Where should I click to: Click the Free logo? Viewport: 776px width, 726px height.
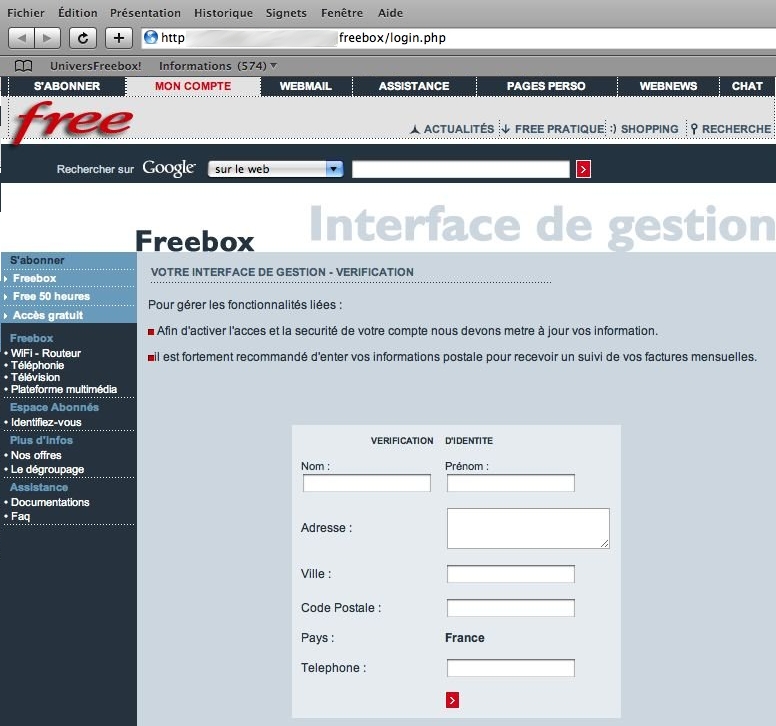pyautogui.click(x=72, y=121)
